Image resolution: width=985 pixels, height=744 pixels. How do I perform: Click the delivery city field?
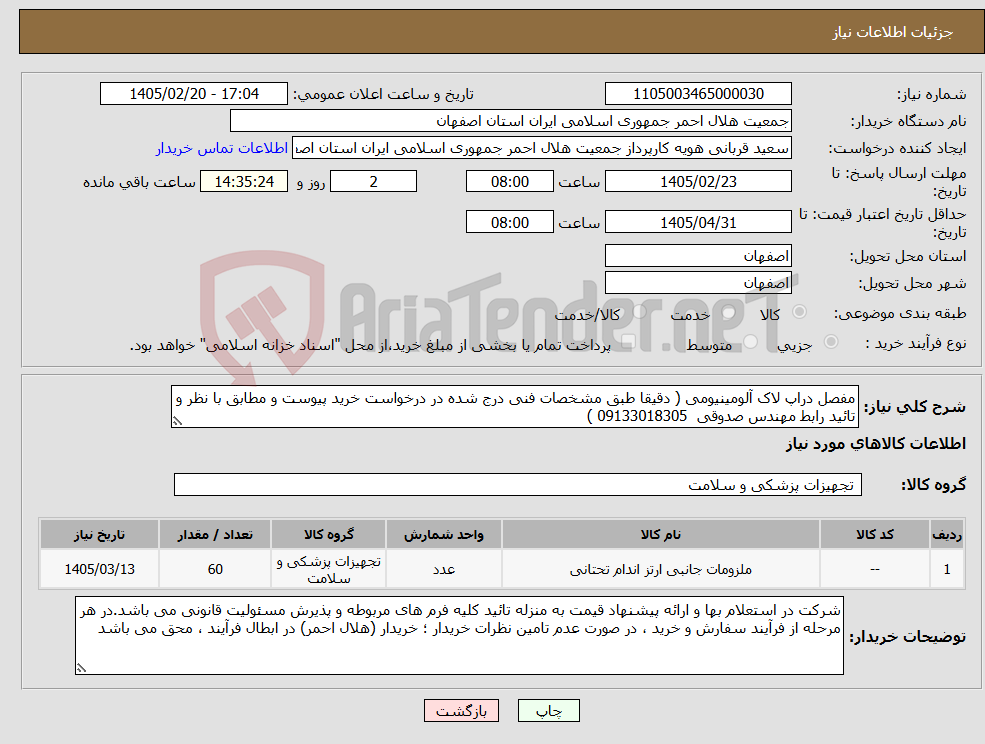point(698,283)
